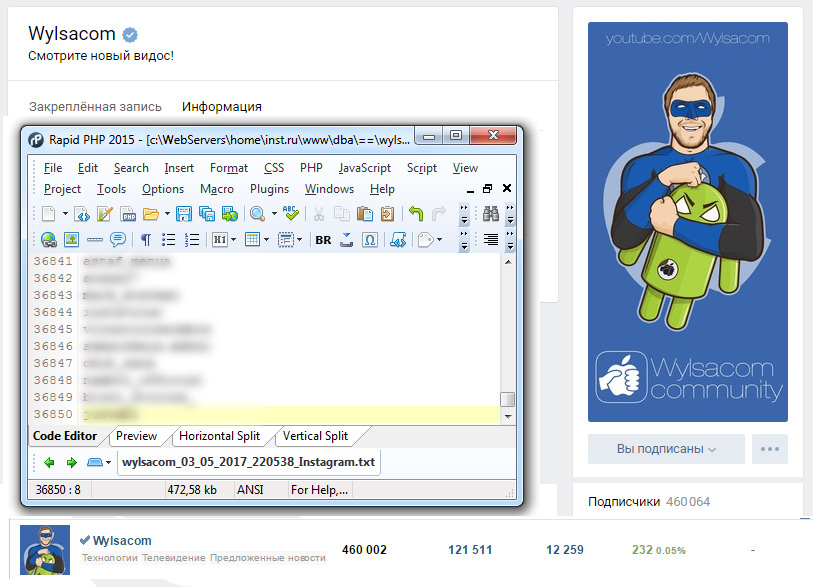Open the Format menu
813x587 pixels.
click(228, 168)
